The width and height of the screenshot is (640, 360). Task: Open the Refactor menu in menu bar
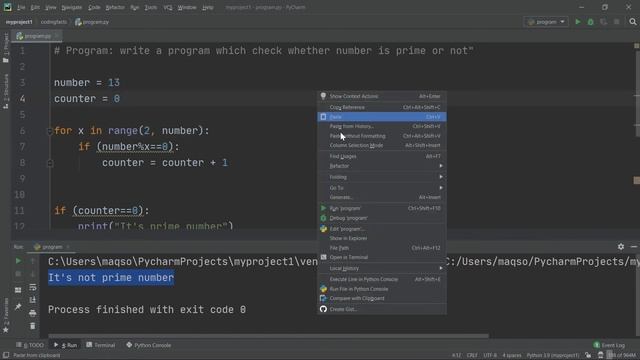click(x=115, y=7)
